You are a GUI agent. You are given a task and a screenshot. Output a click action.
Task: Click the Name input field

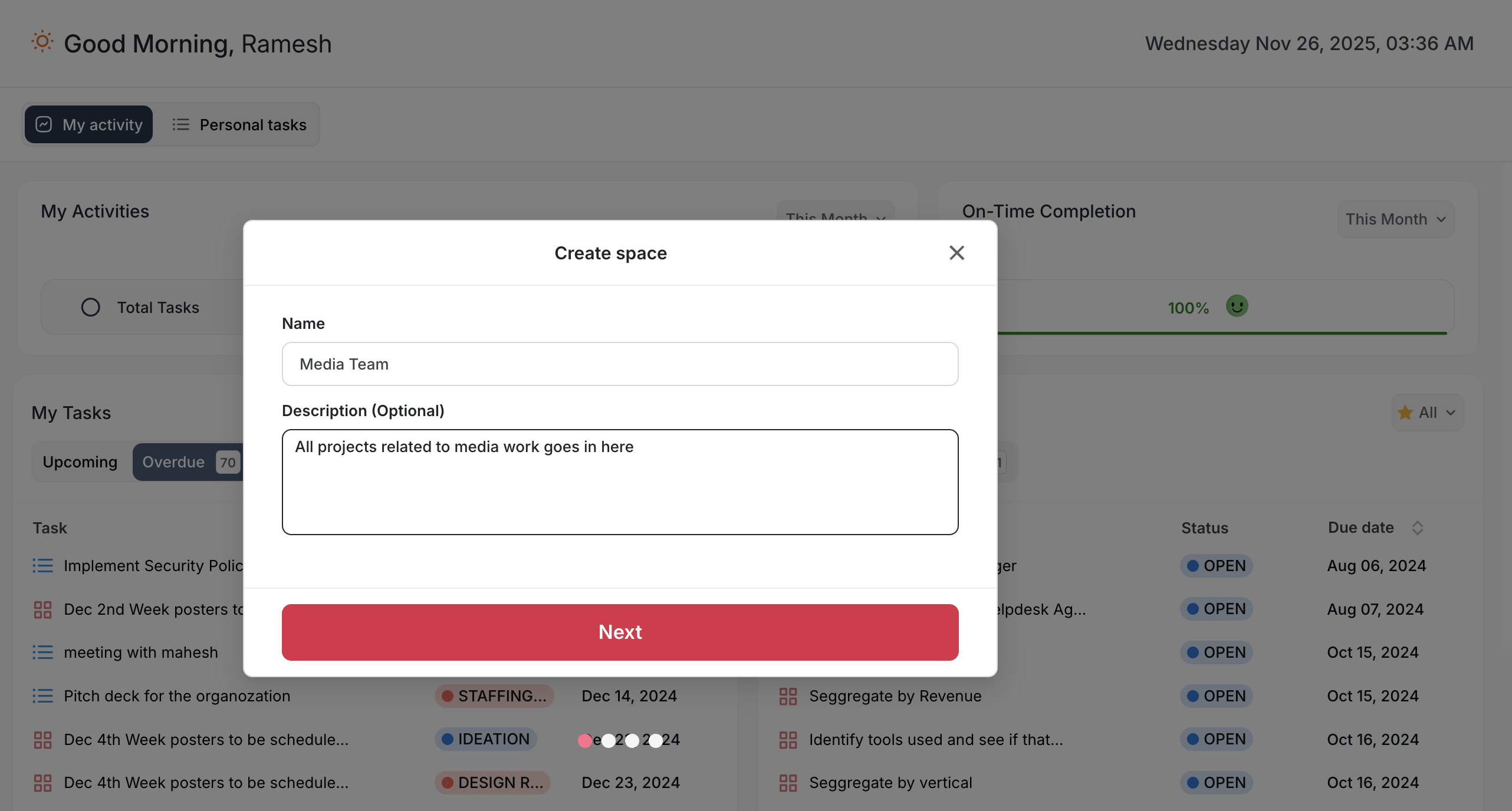(x=620, y=364)
